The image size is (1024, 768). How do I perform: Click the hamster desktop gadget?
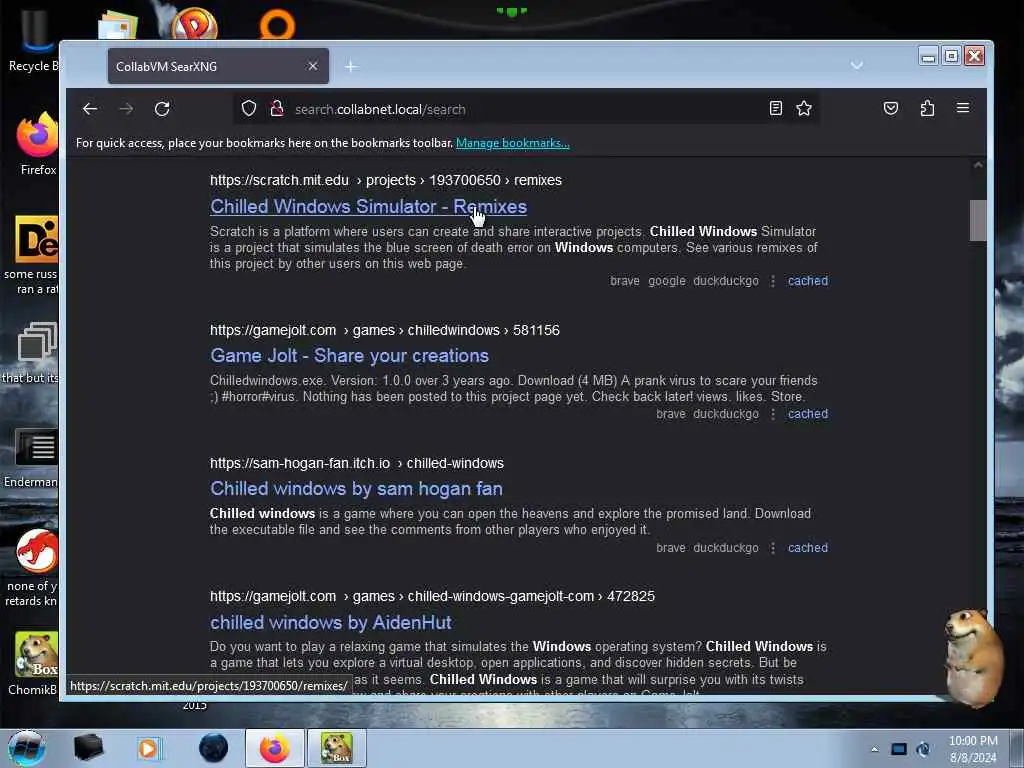[x=973, y=658]
